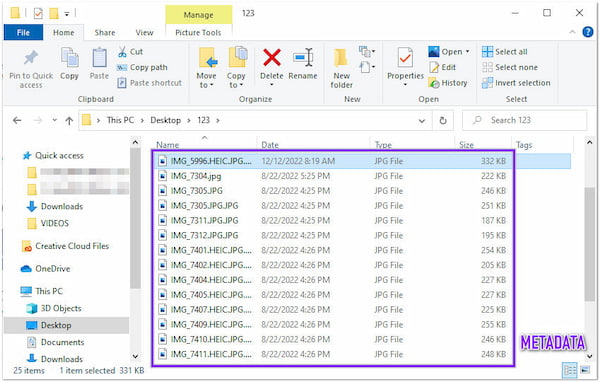Open the Picture Tools tab
Image resolution: width=600 pixels, height=382 pixels.
[x=198, y=33]
